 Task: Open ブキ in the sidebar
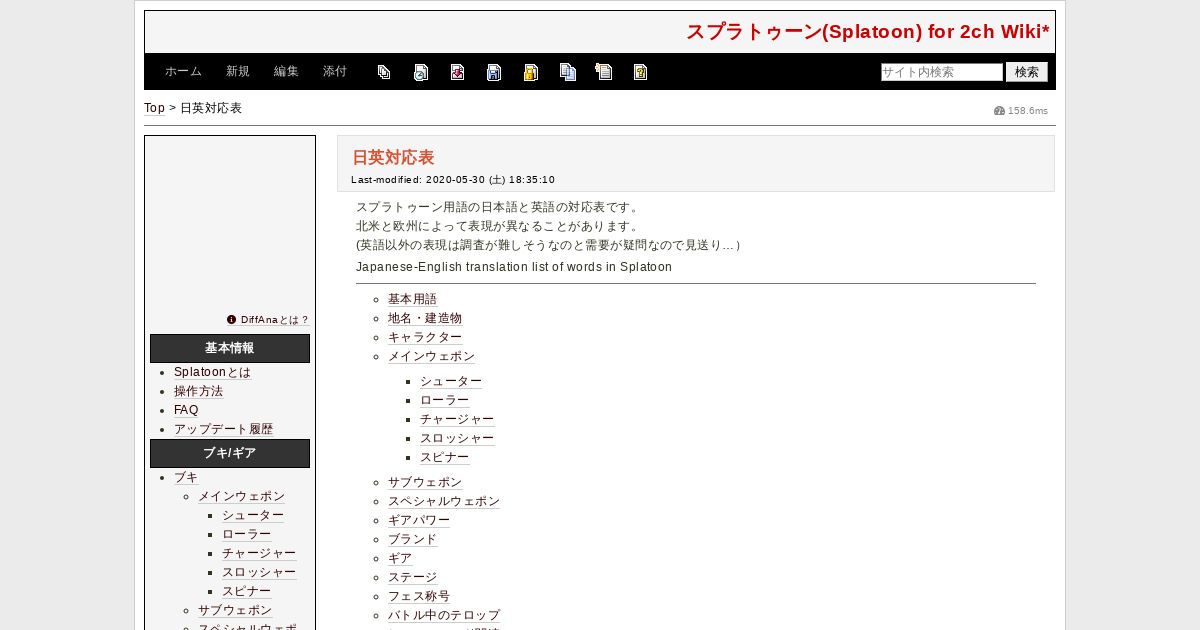click(186, 478)
